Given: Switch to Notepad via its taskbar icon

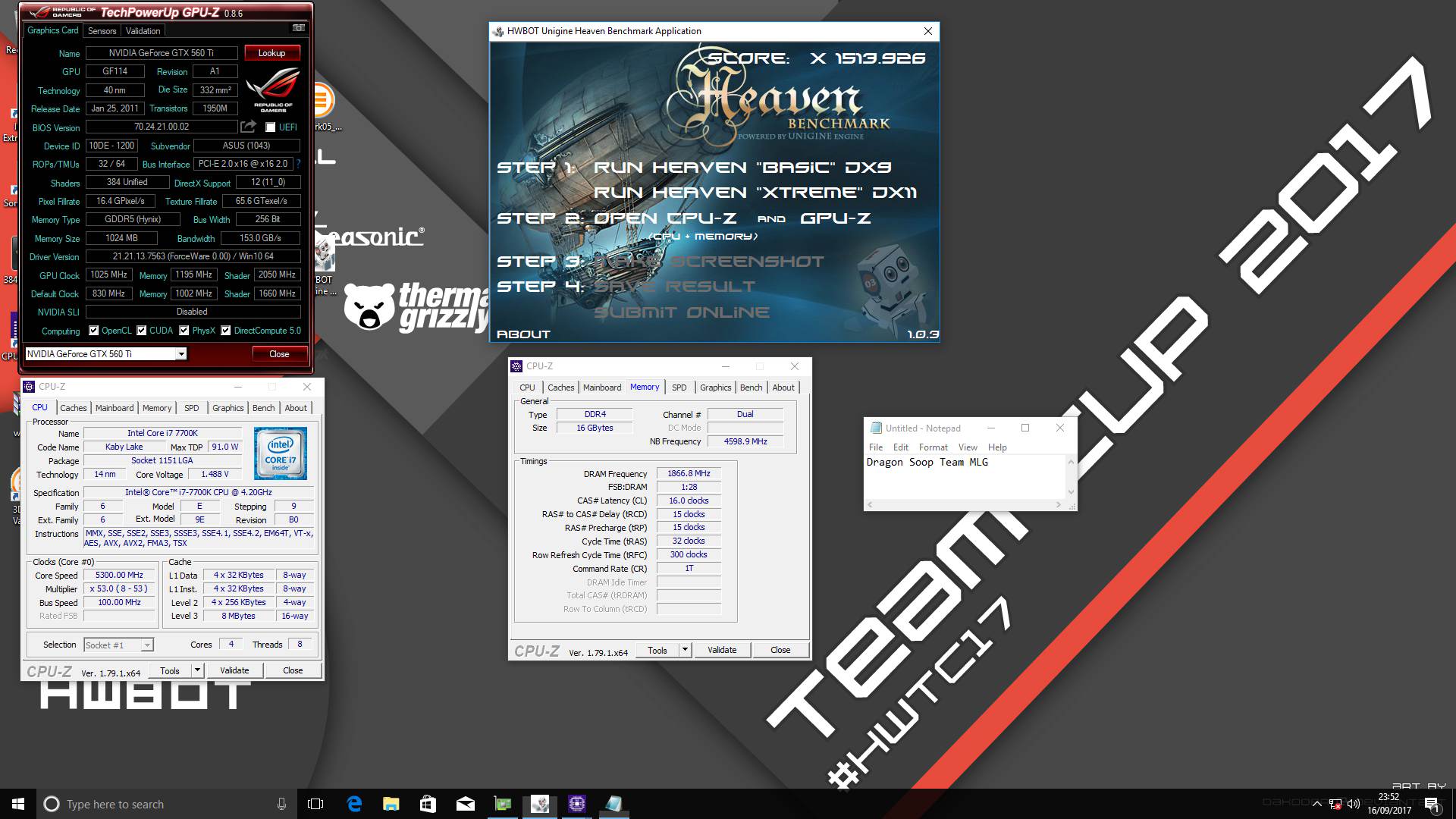Looking at the screenshot, I should point(613,804).
